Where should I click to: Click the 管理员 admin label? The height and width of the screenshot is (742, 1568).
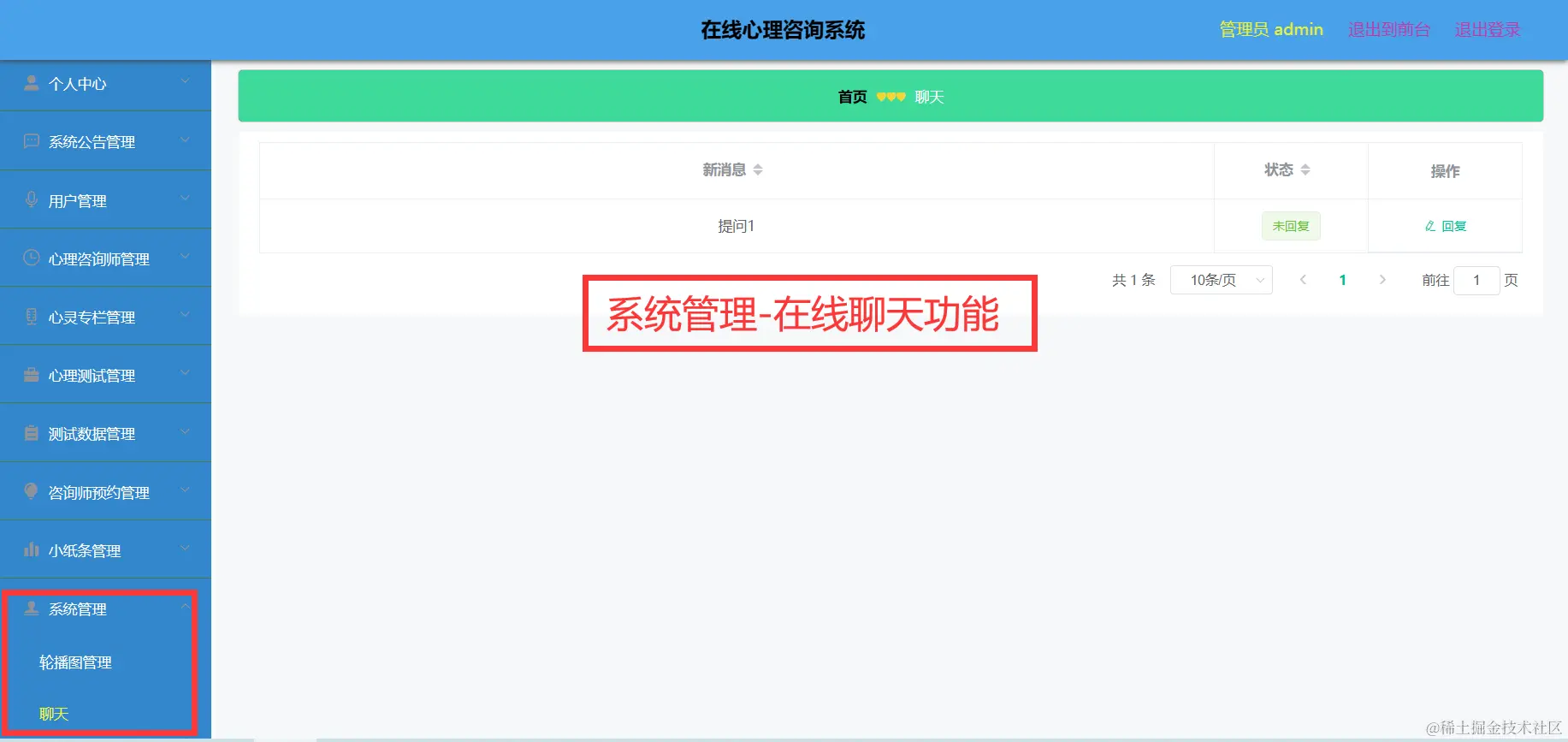1271,30
